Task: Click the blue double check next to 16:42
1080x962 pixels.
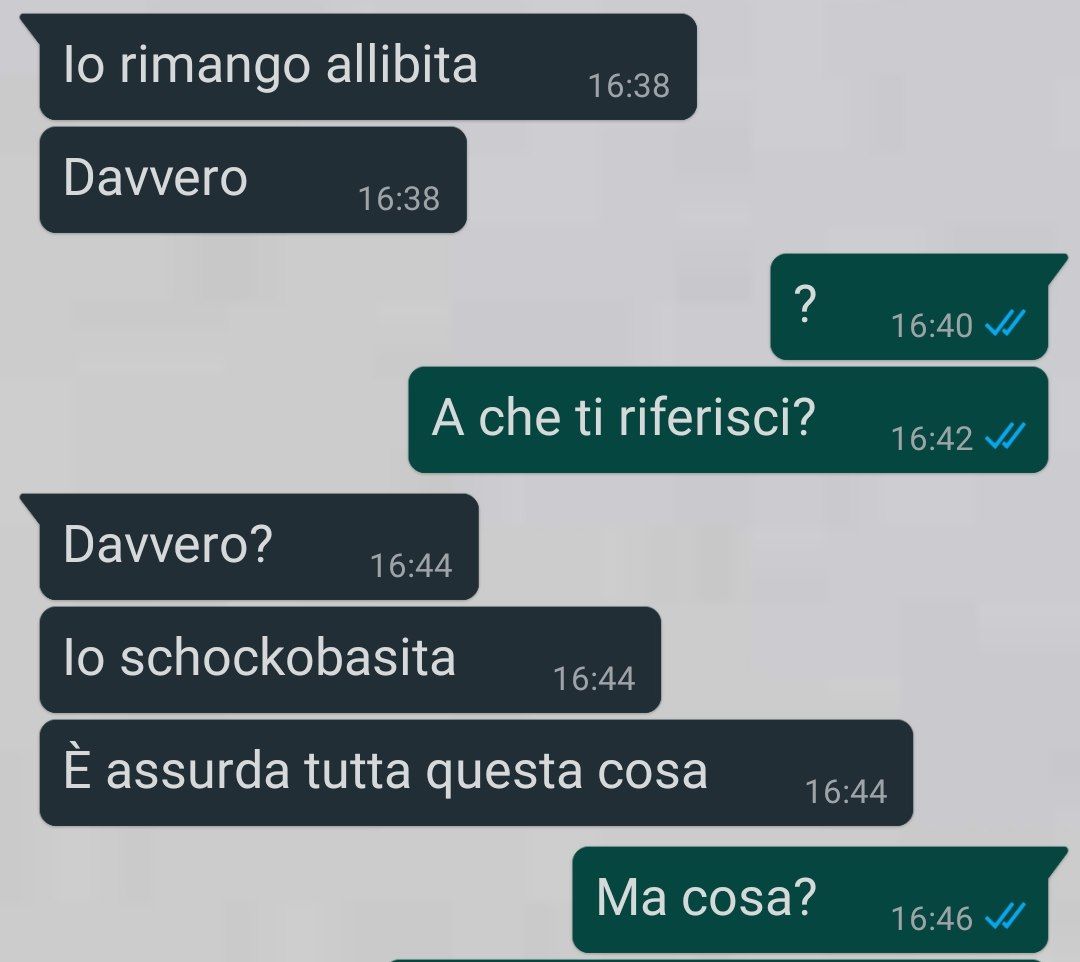Action: pos(1006,435)
